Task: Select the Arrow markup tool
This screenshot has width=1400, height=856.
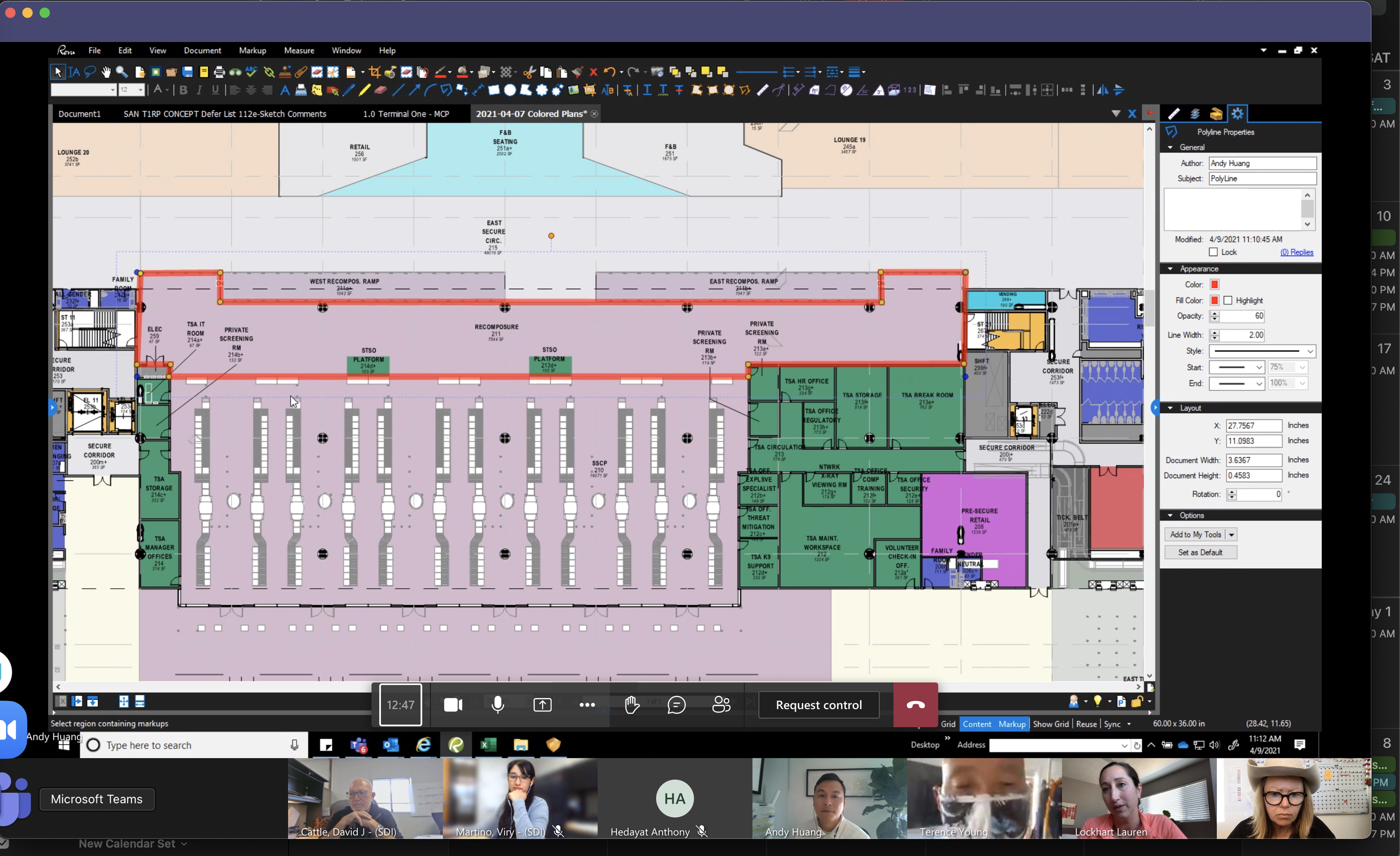Action: tap(414, 90)
